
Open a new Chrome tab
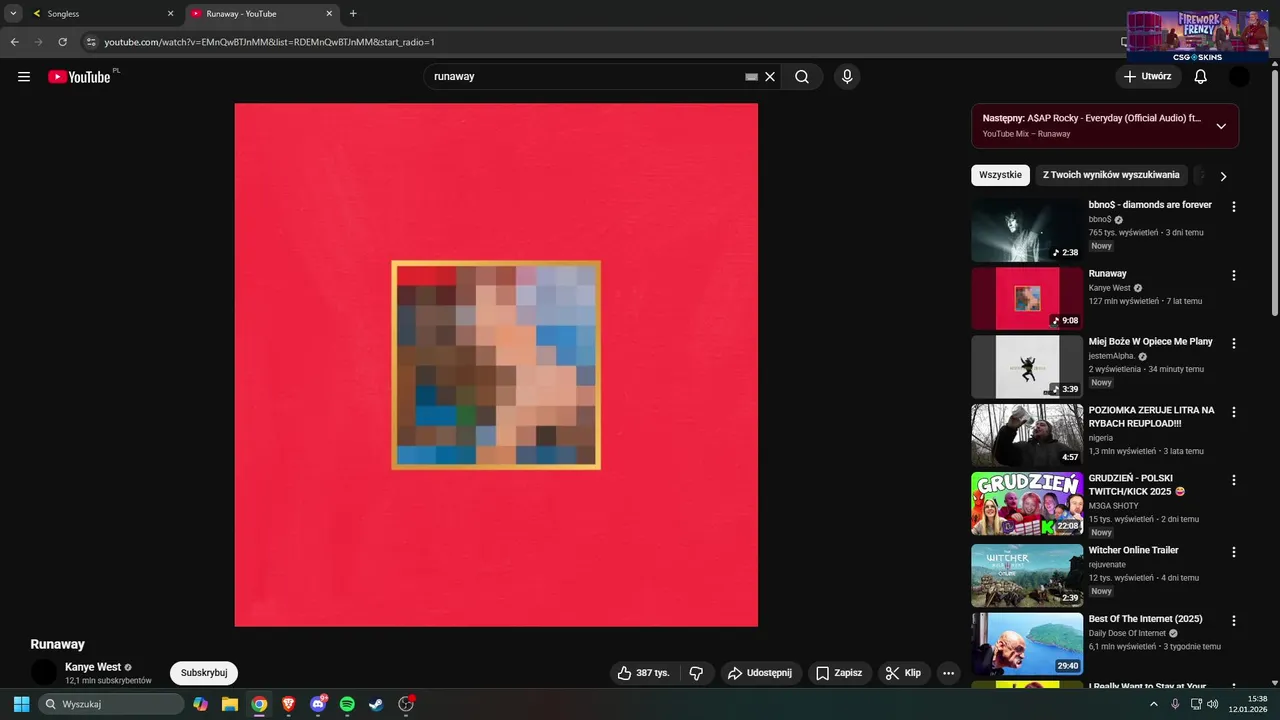point(353,14)
